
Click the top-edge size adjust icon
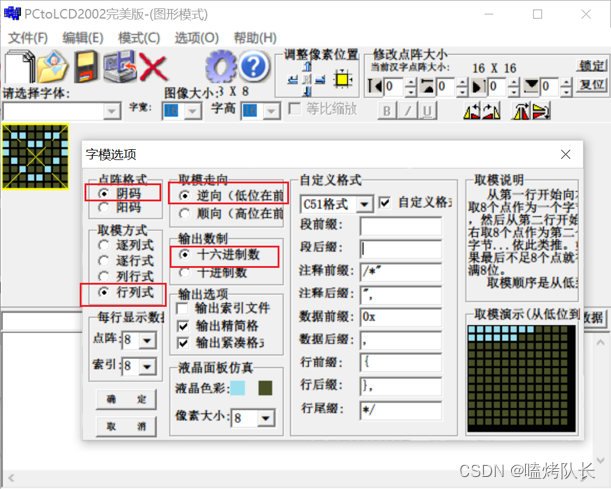click(x=427, y=86)
